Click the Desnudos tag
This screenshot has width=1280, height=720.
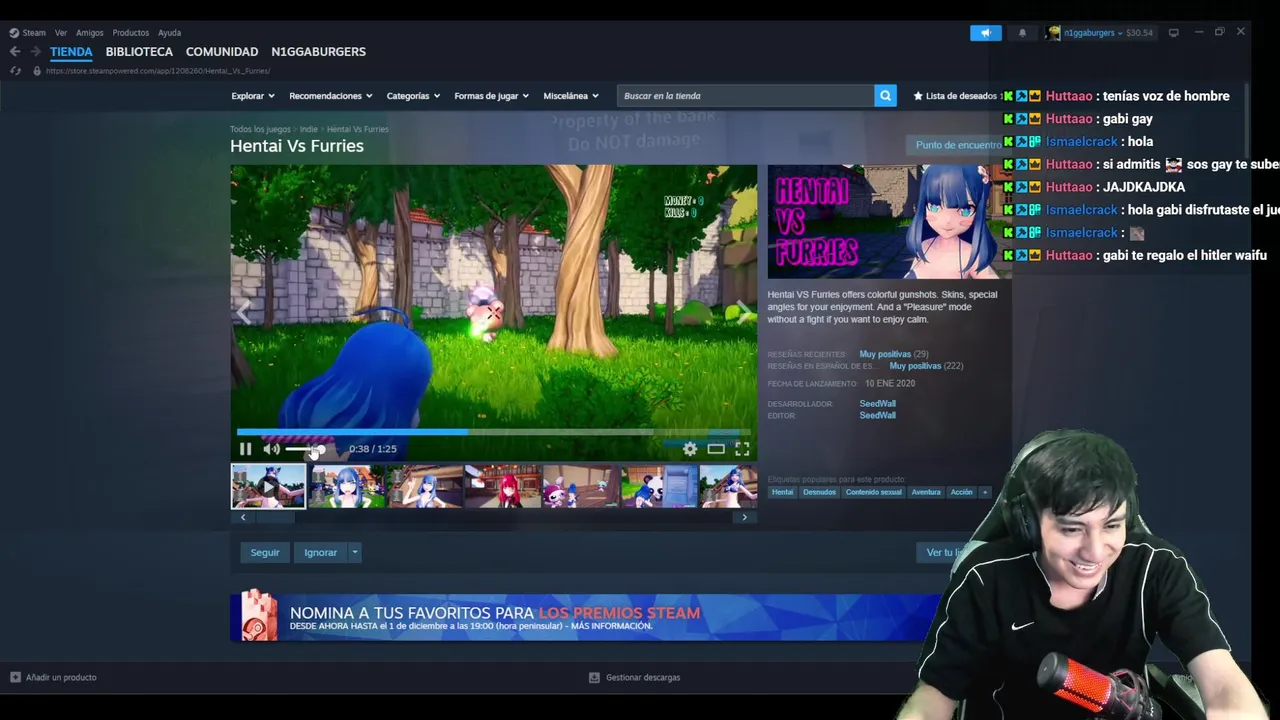pyautogui.click(x=819, y=492)
